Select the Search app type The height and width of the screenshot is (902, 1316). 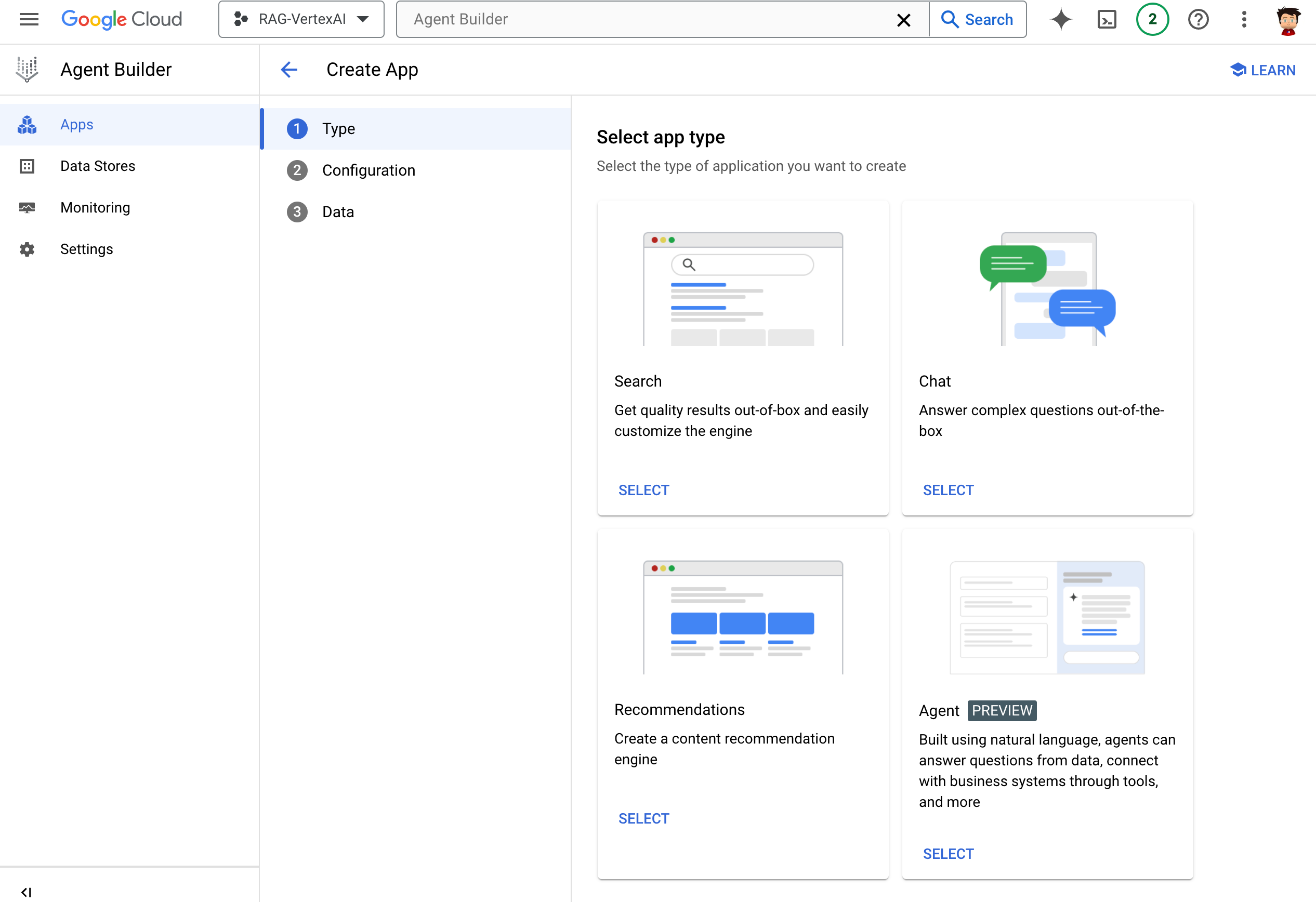643,490
